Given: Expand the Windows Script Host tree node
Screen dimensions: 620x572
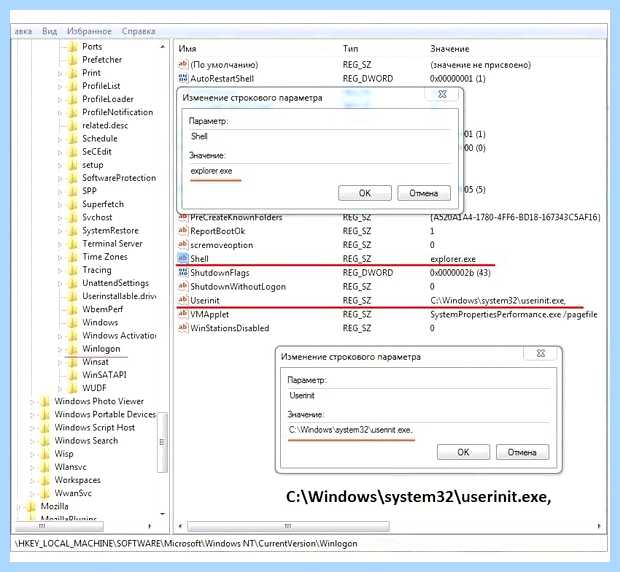Looking at the screenshot, I should pyautogui.click(x=33, y=428).
